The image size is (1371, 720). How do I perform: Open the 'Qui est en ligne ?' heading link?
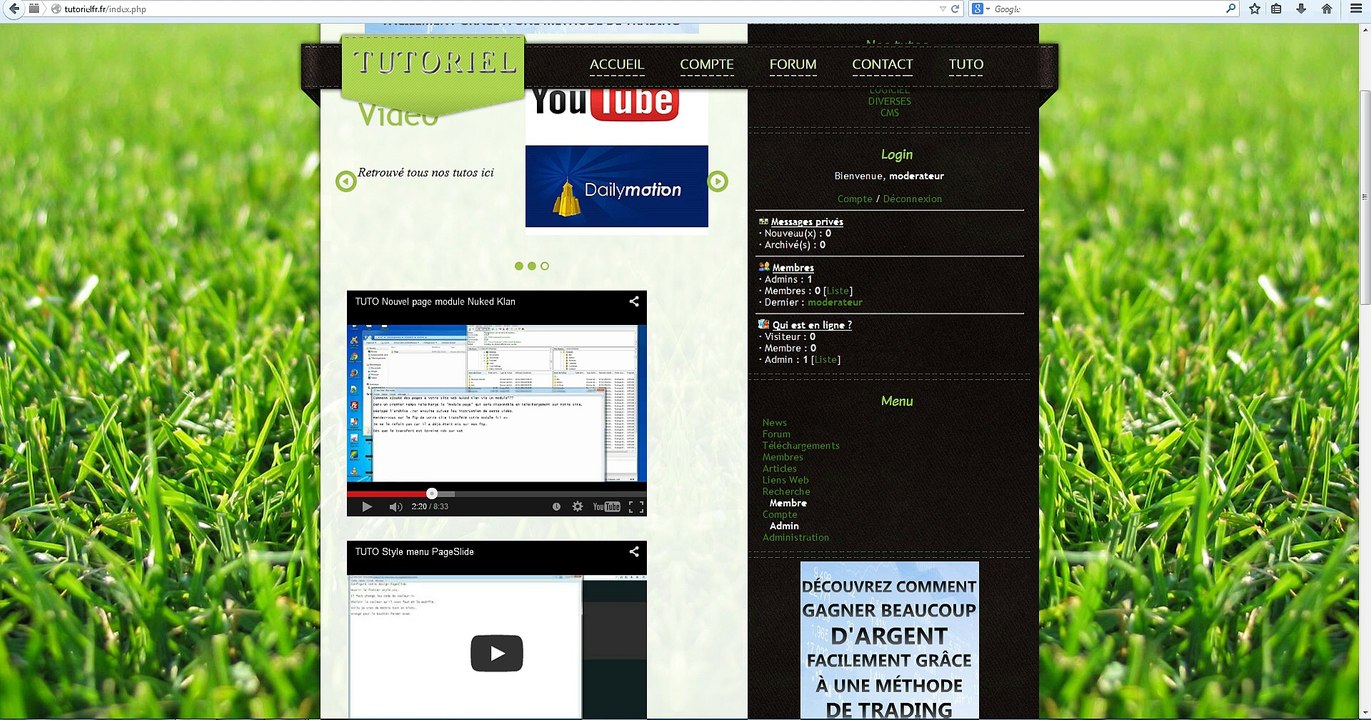(x=812, y=325)
